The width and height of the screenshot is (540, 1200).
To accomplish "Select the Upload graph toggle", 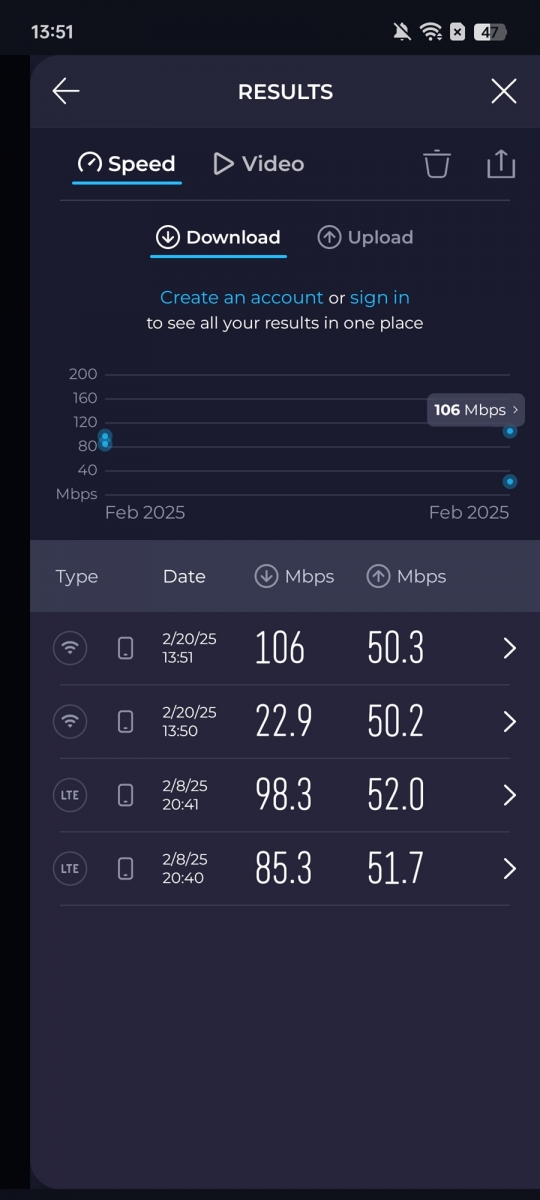I will click(365, 237).
